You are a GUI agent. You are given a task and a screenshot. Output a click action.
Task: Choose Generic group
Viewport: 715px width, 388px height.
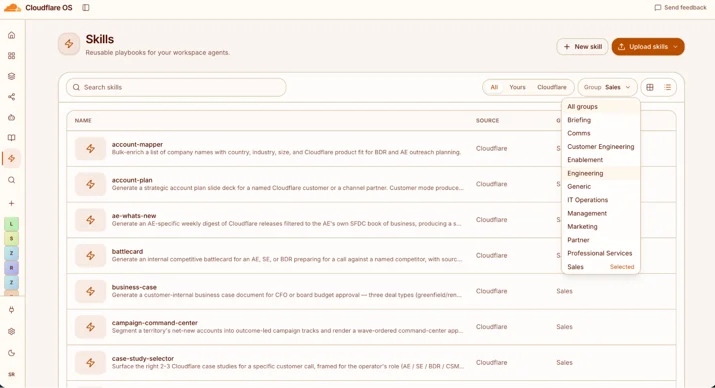[601, 186]
